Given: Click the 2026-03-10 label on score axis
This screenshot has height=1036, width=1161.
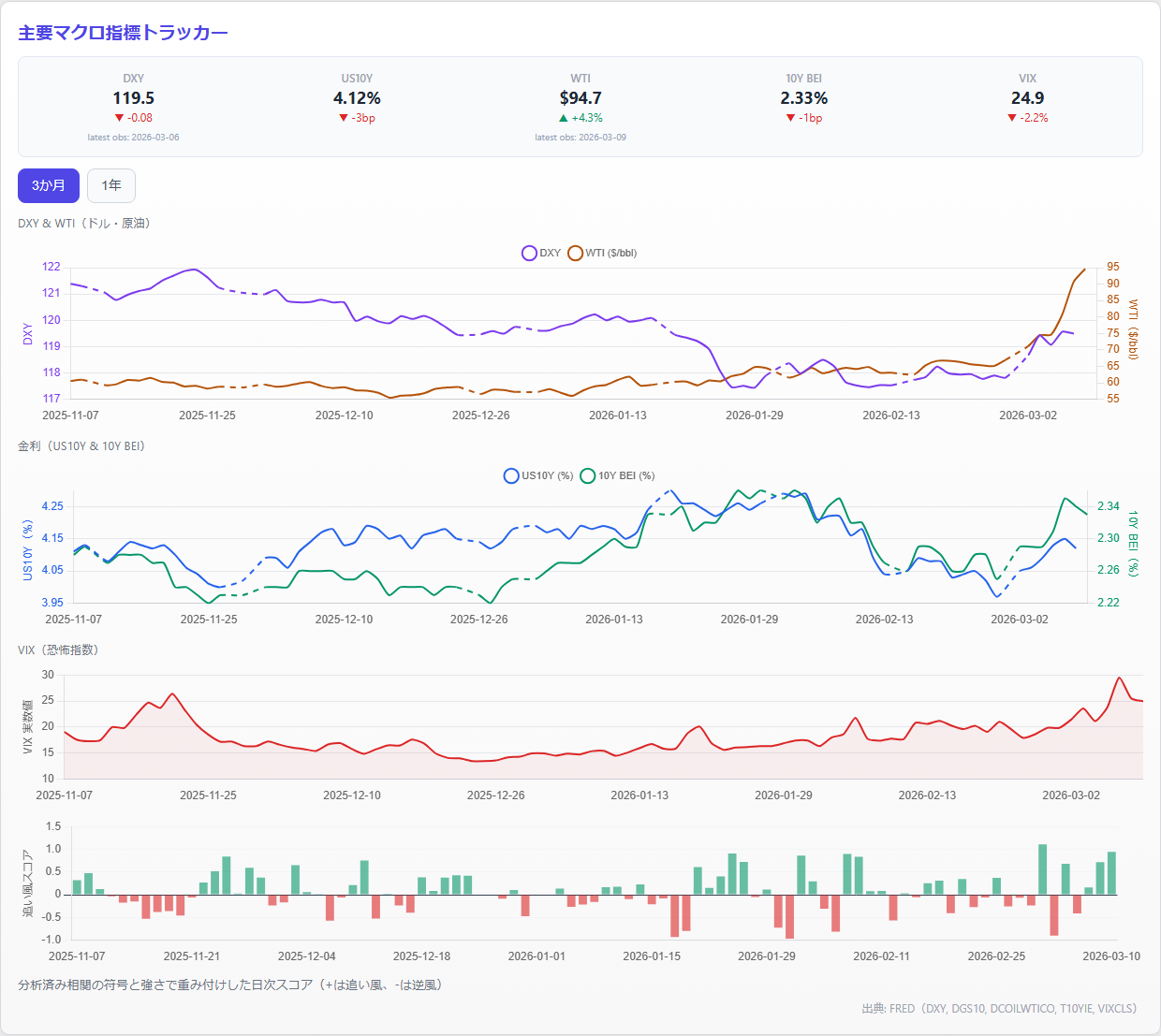Looking at the screenshot, I should pyautogui.click(x=1111, y=956).
